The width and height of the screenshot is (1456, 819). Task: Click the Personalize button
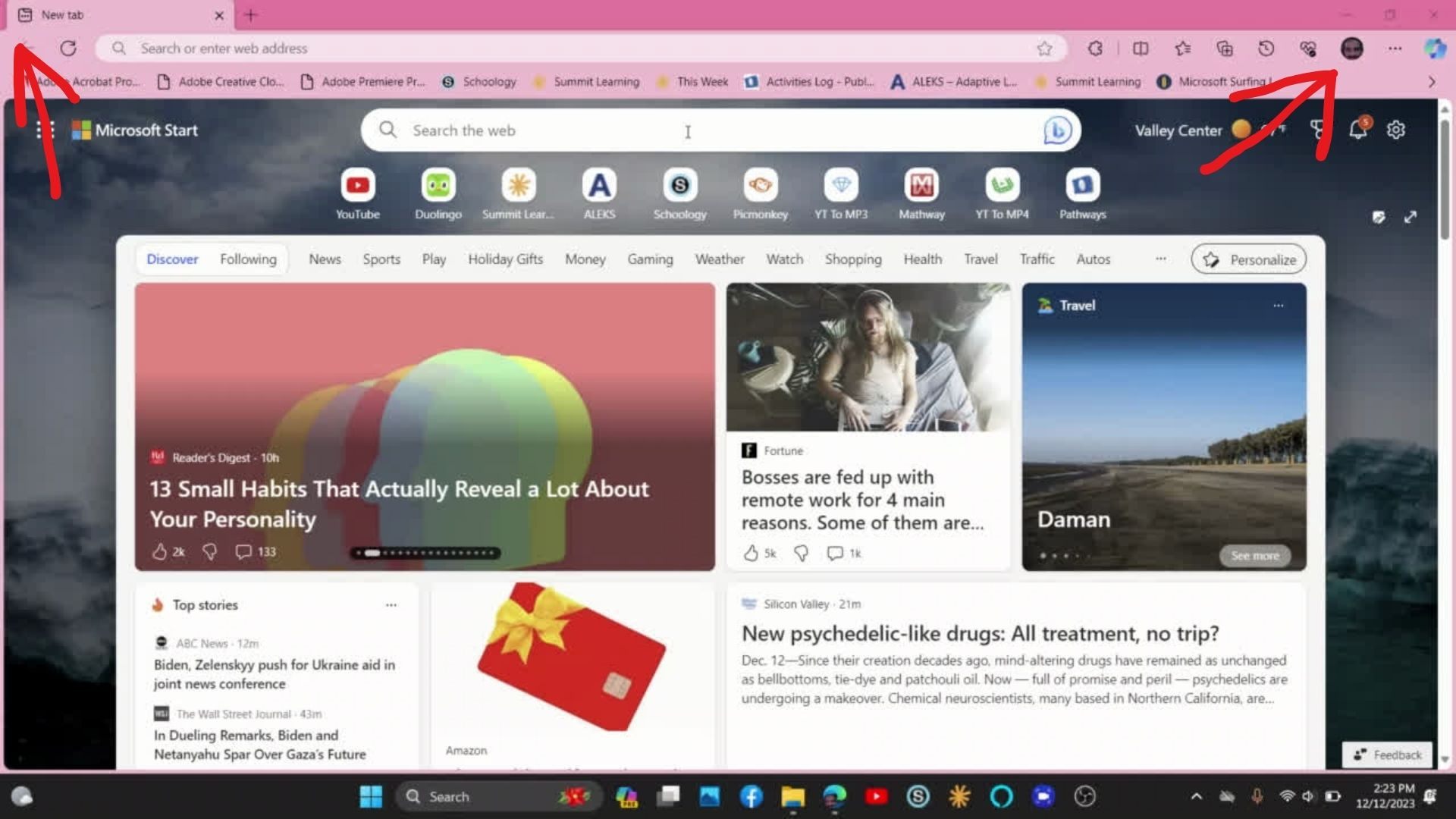(1248, 259)
